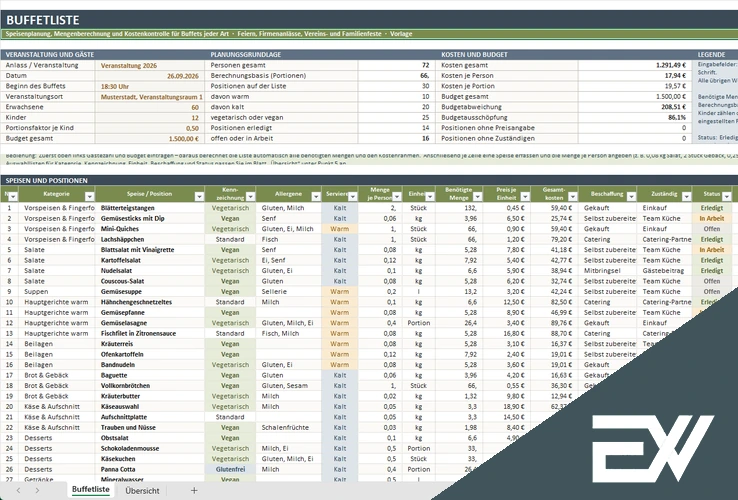Viewport: 738px width, 500px height.
Task: Open the Zuständig column filter dropdown
Action: pyautogui.click(x=686, y=197)
